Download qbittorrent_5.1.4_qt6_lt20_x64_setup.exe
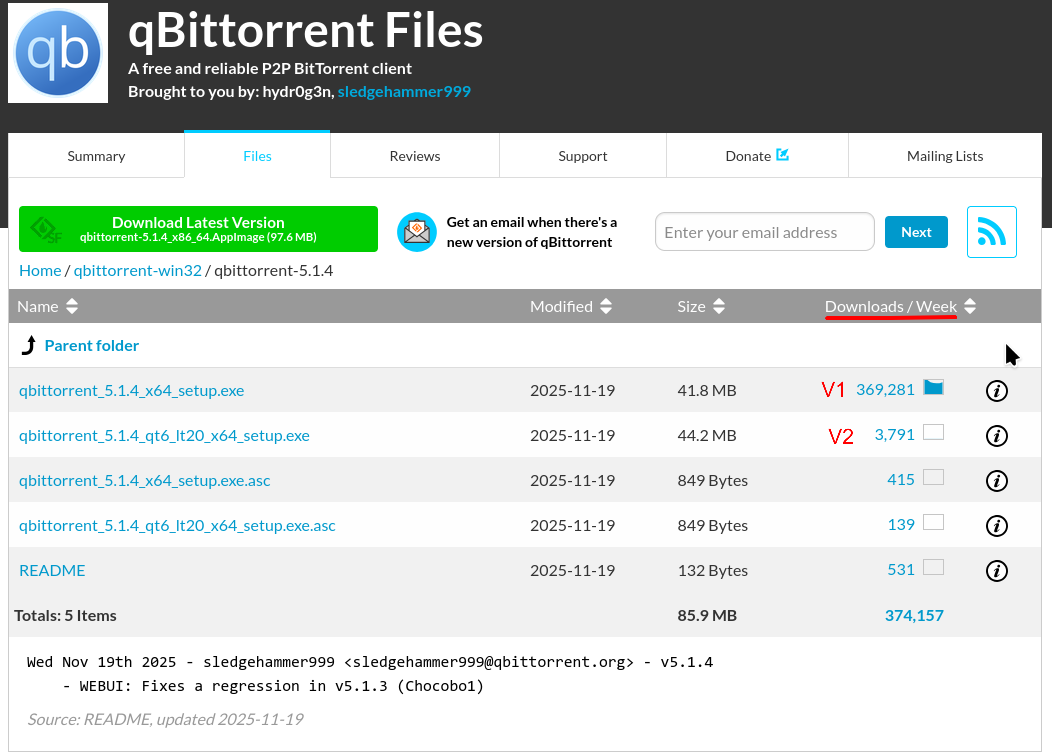 (x=164, y=435)
